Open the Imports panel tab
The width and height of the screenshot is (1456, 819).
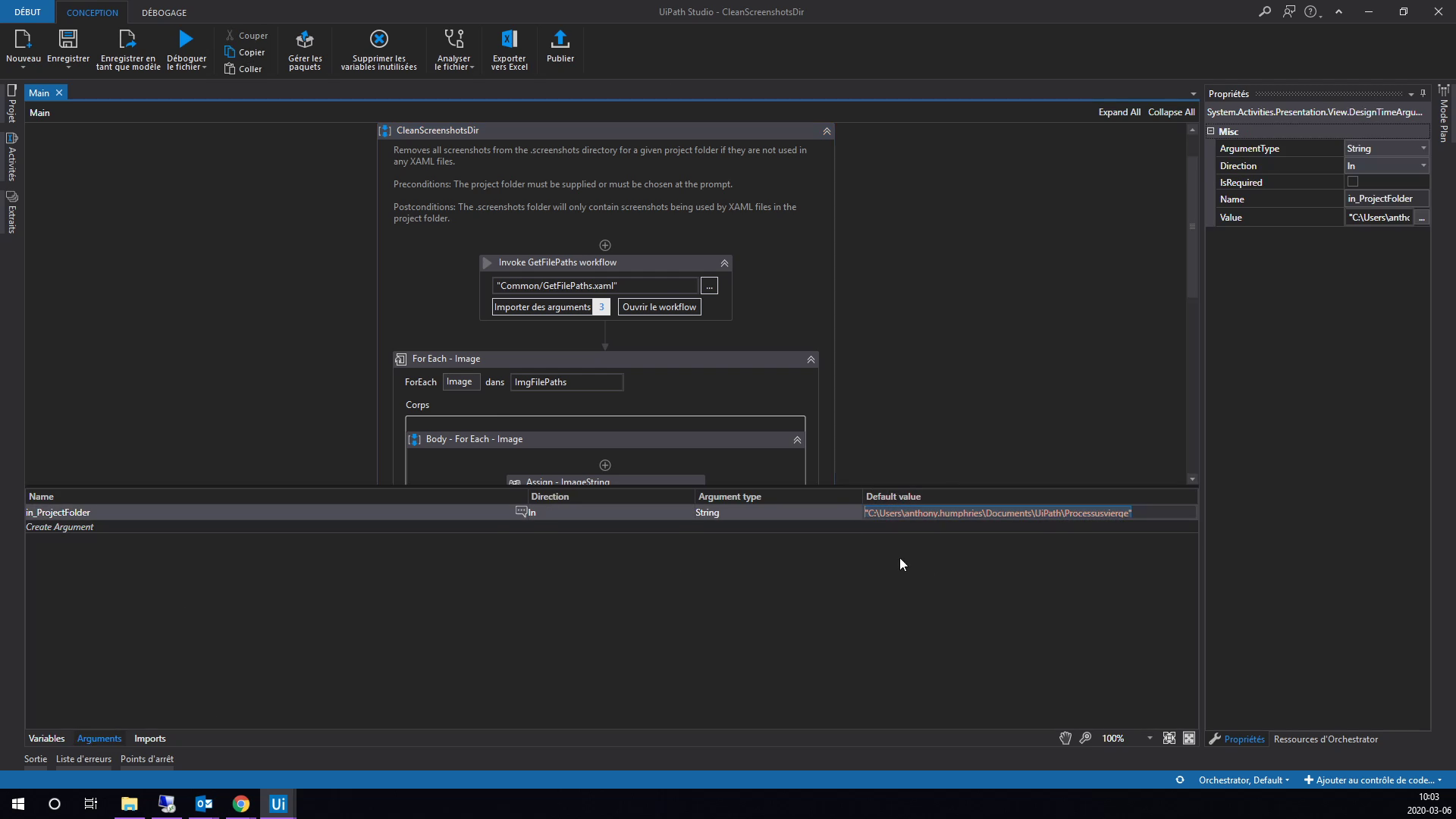[x=149, y=738]
